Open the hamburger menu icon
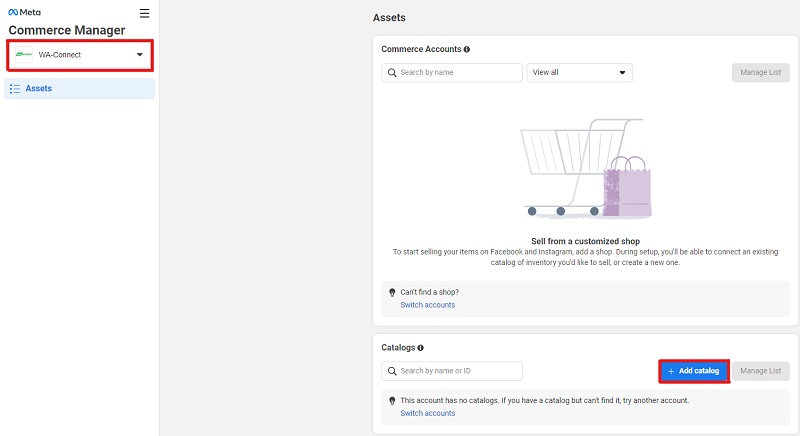This screenshot has width=800, height=436. [x=144, y=13]
